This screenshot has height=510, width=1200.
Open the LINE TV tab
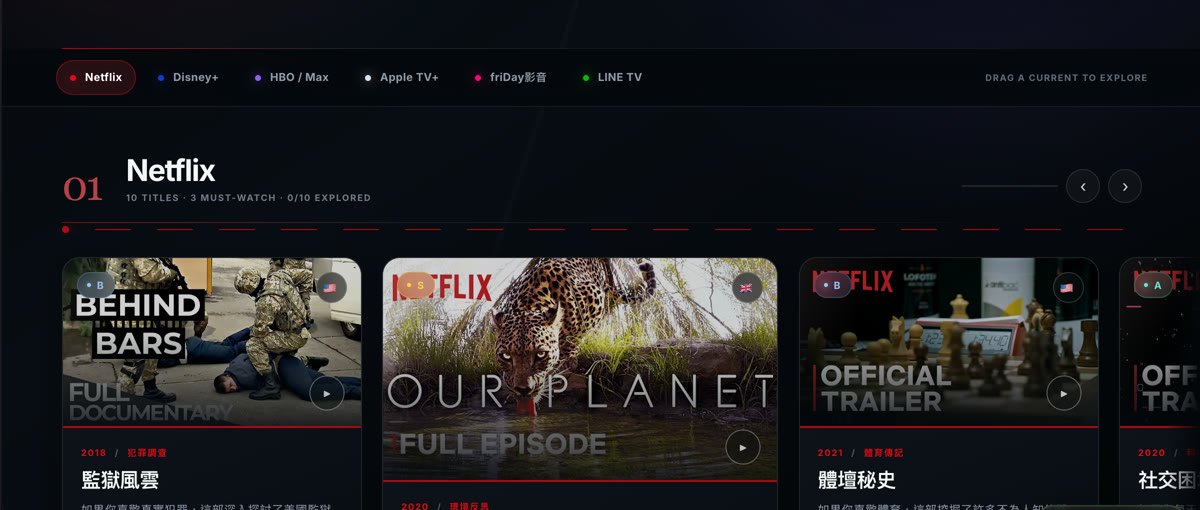612,77
